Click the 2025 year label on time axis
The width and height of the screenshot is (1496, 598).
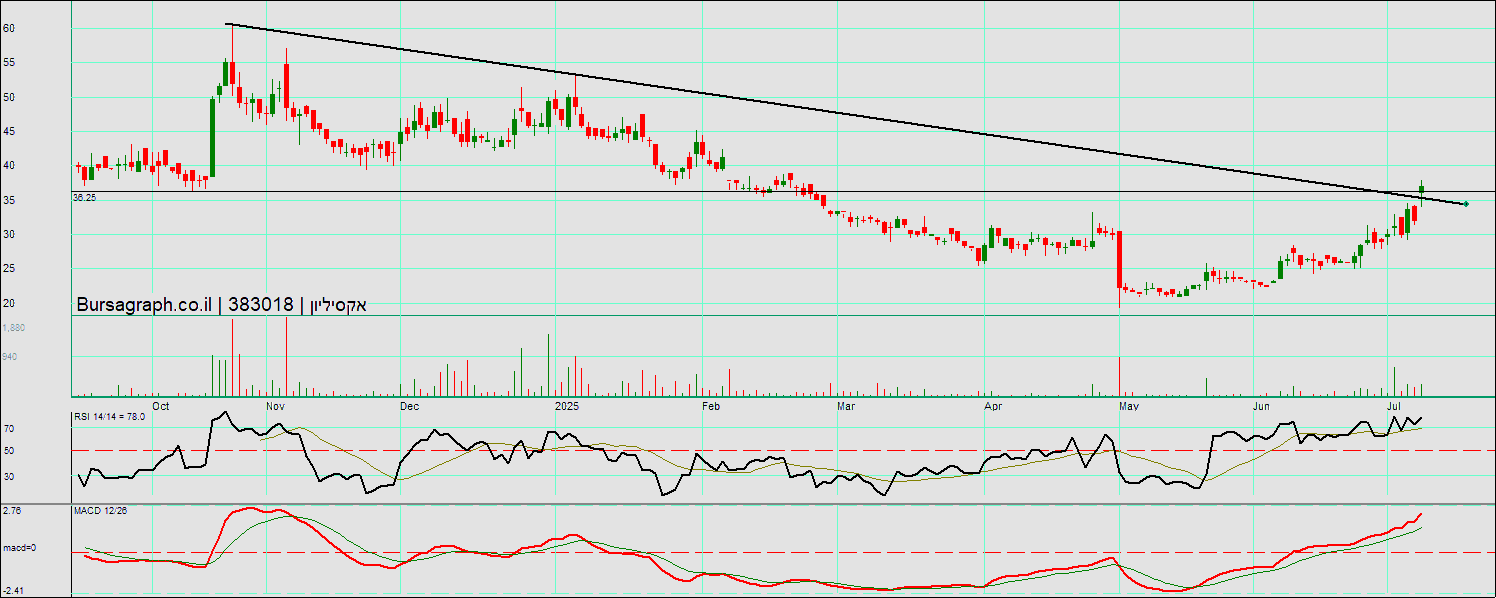point(567,406)
